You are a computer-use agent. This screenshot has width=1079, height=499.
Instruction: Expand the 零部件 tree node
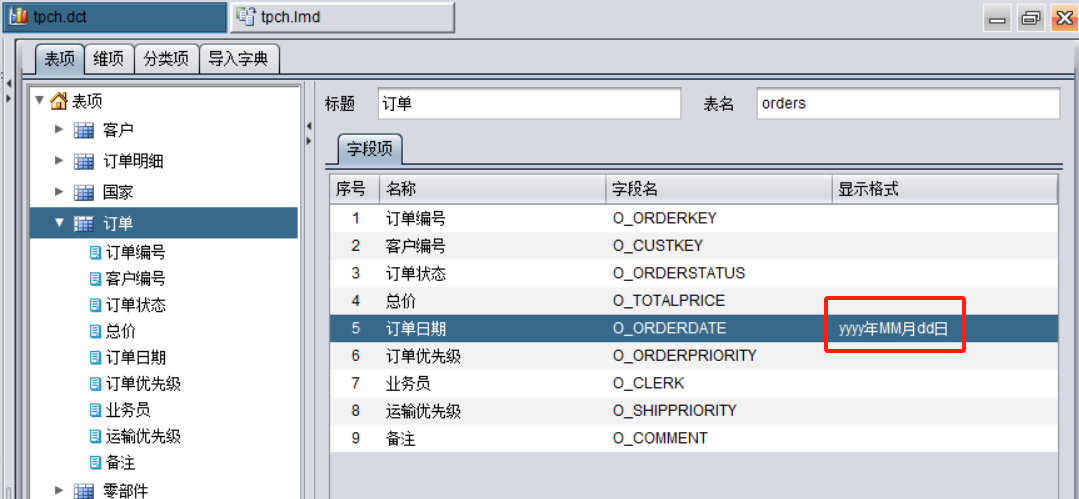point(59,490)
